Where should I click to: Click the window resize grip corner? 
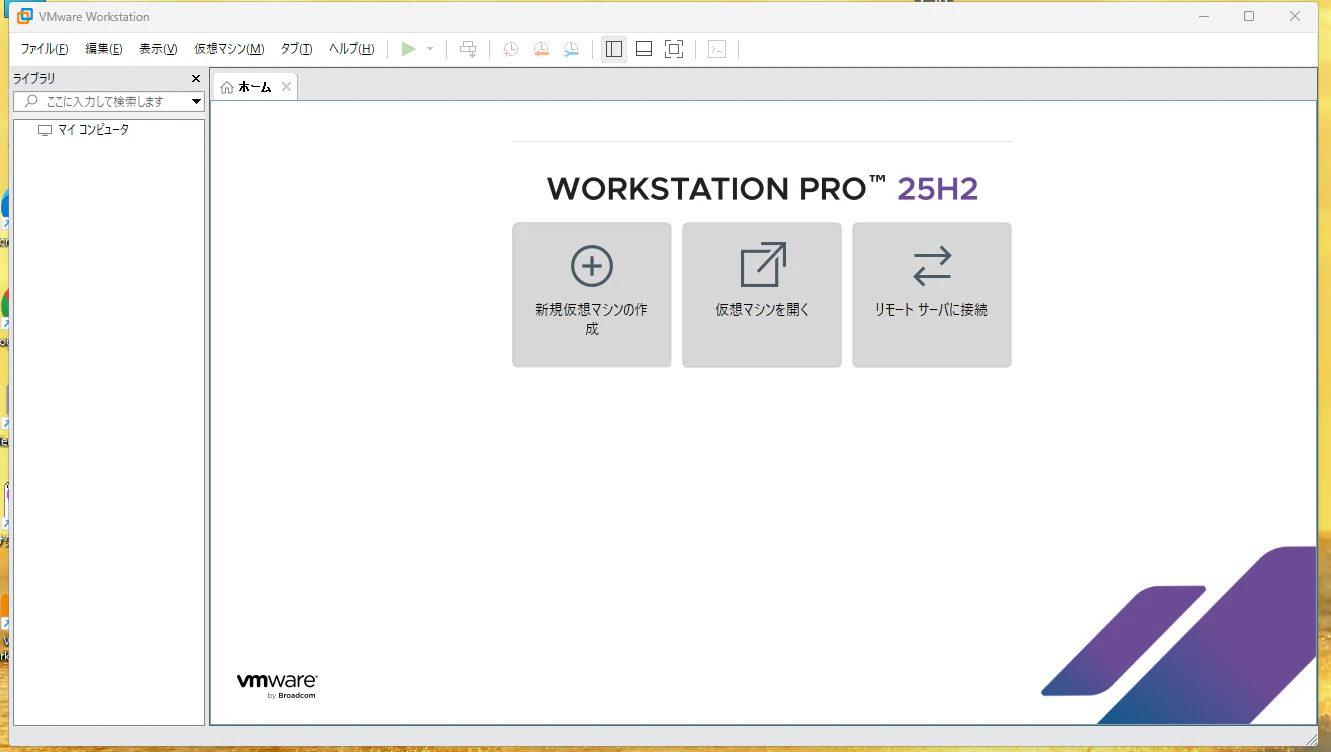1311,739
